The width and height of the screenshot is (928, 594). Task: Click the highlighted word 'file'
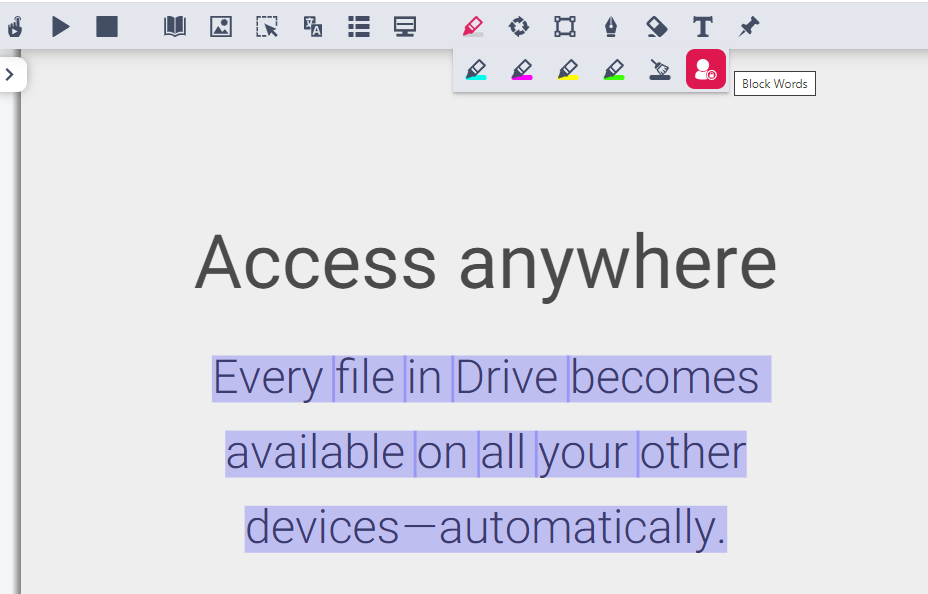click(x=369, y=379)
